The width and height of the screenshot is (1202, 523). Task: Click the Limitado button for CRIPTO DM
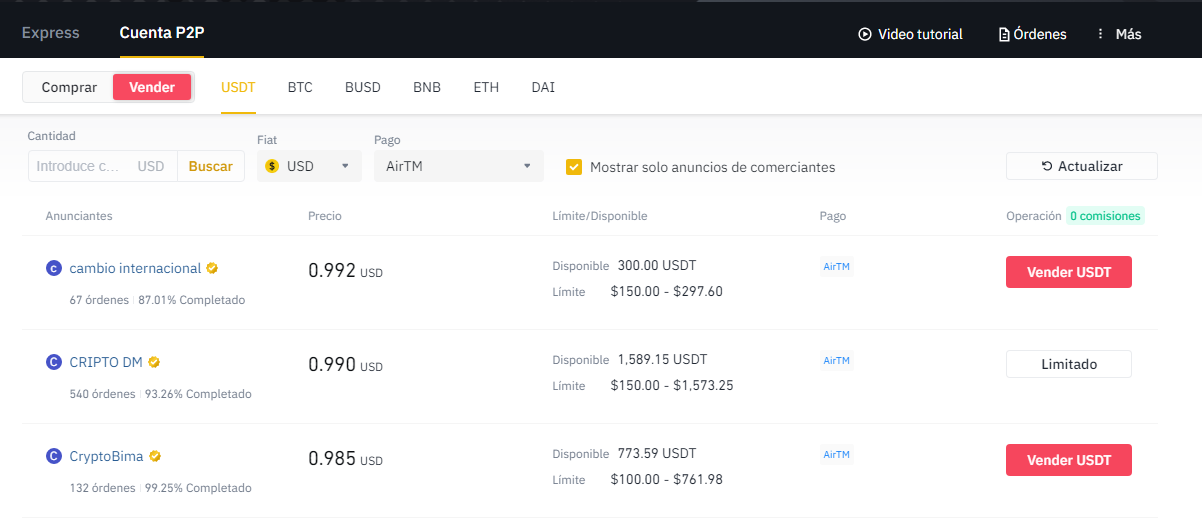(x=1069, y=364)
